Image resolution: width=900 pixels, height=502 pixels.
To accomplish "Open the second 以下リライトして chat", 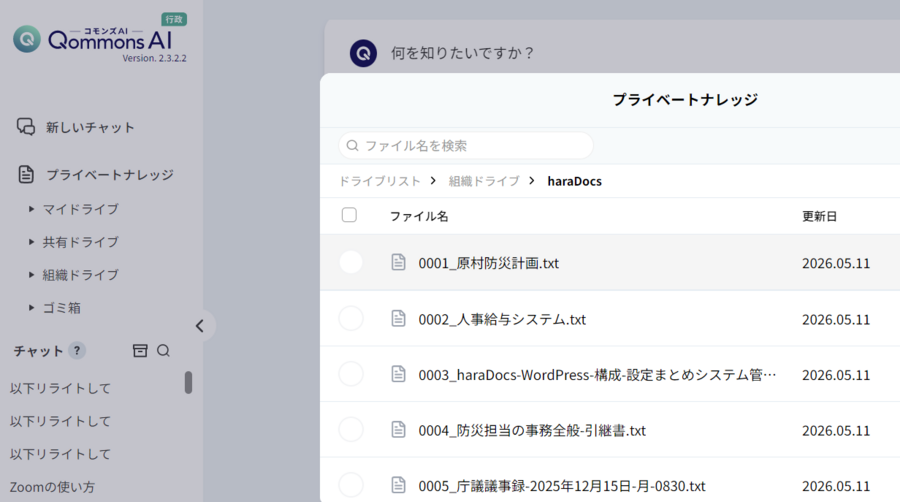I will click(60, 421).
